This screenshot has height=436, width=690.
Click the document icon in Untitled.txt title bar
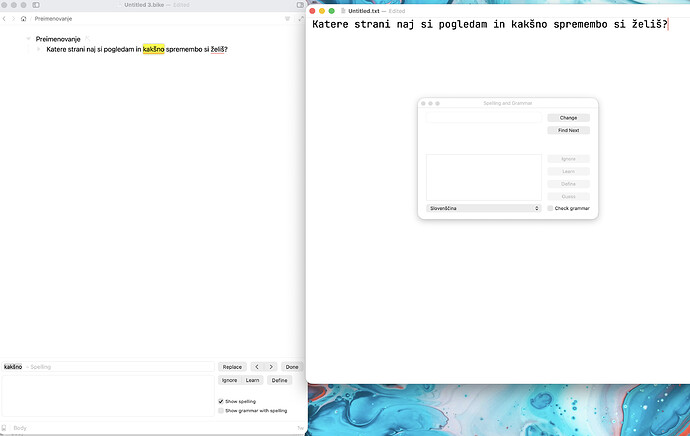[x=343, y=11]
